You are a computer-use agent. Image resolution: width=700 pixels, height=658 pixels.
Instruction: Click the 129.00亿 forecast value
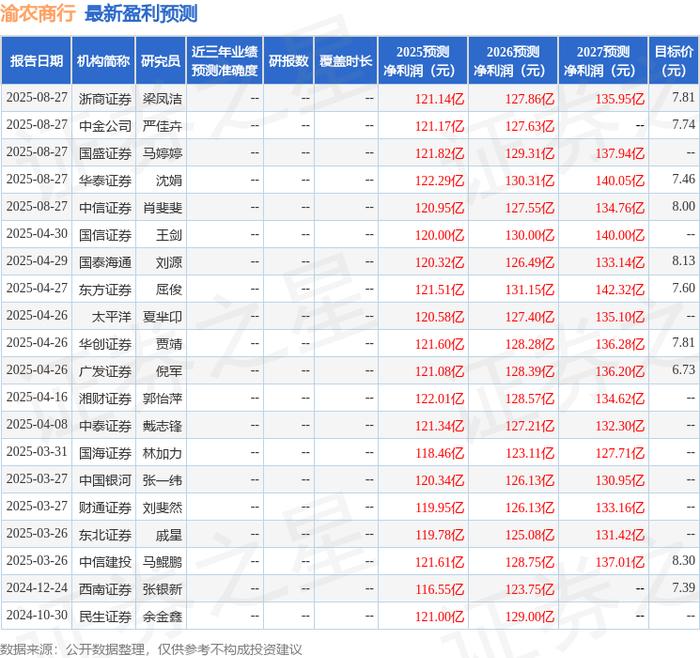(x=530, y=616)
